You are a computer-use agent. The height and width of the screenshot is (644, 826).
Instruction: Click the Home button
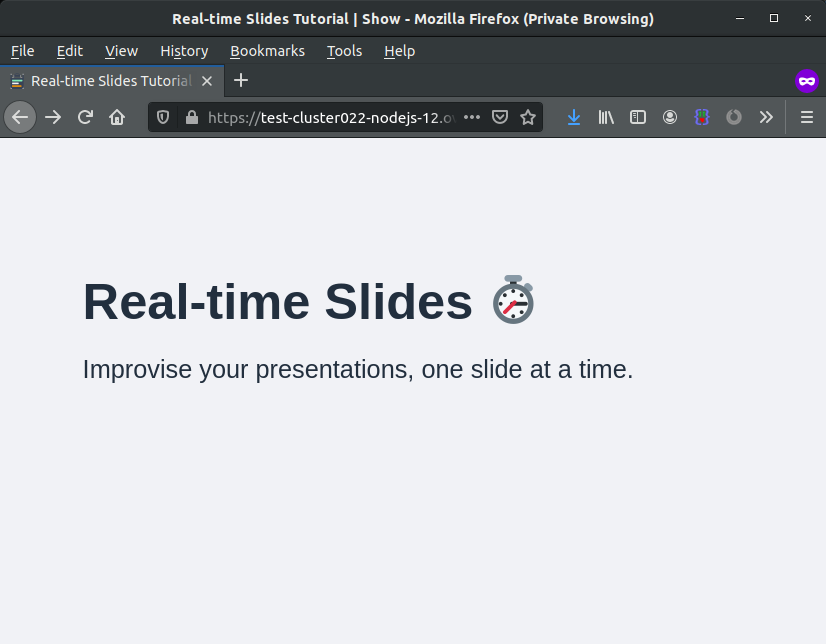click(117, 117)
